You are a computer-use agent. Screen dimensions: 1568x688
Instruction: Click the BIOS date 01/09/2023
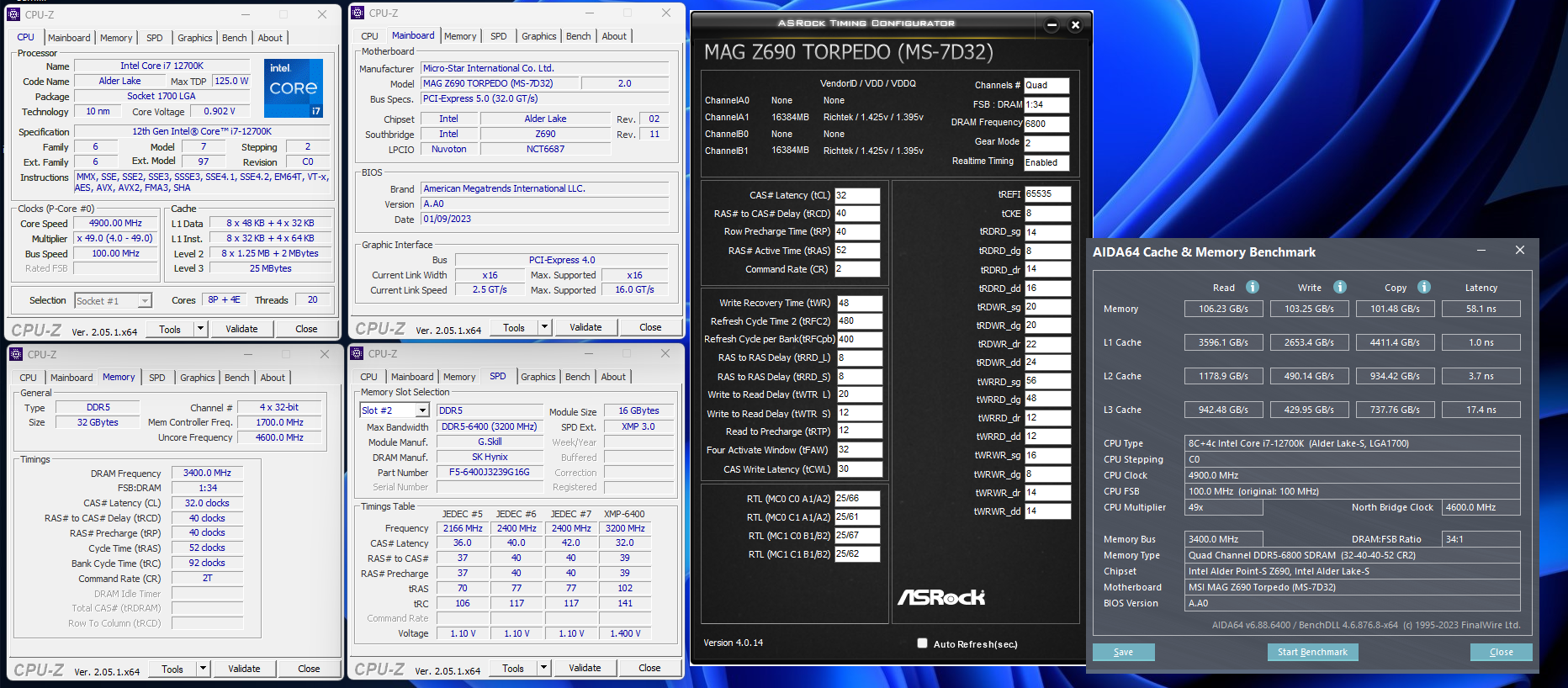pyautogui.click(x=545, y=219)
